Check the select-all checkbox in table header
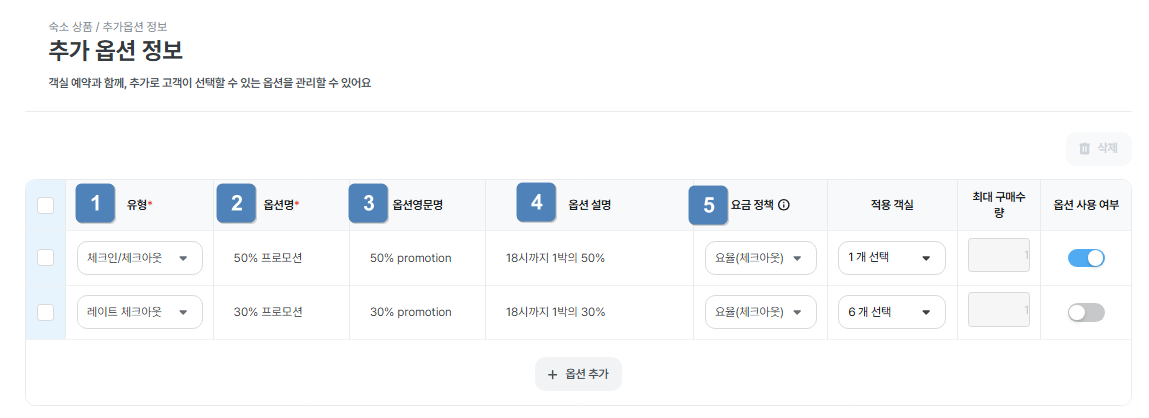 [45, 205]
